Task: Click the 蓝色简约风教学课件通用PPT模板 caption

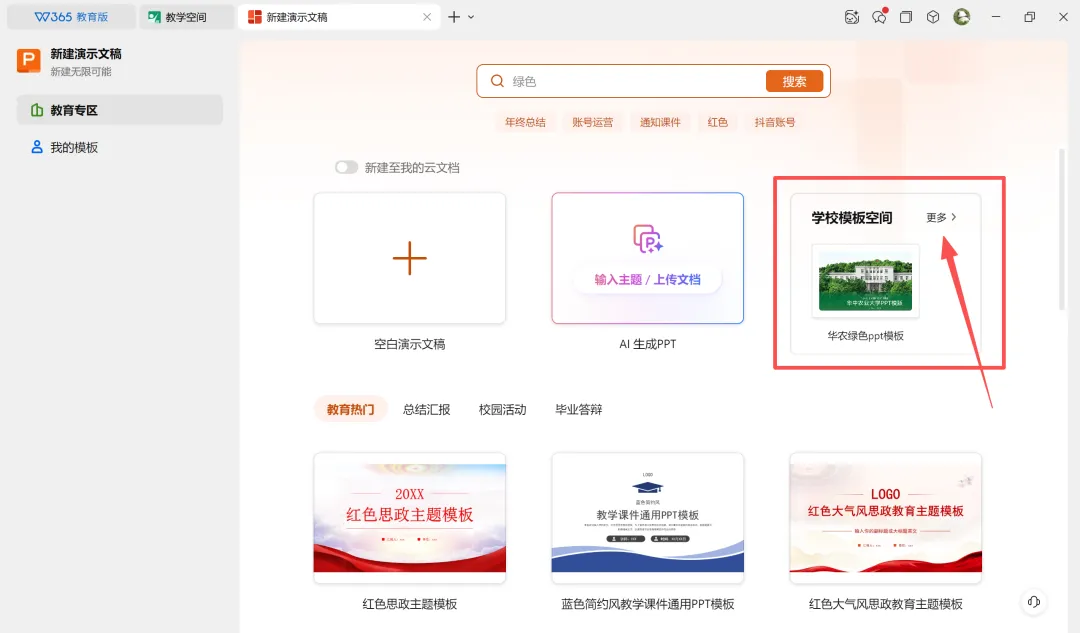Action: point(647,604)
